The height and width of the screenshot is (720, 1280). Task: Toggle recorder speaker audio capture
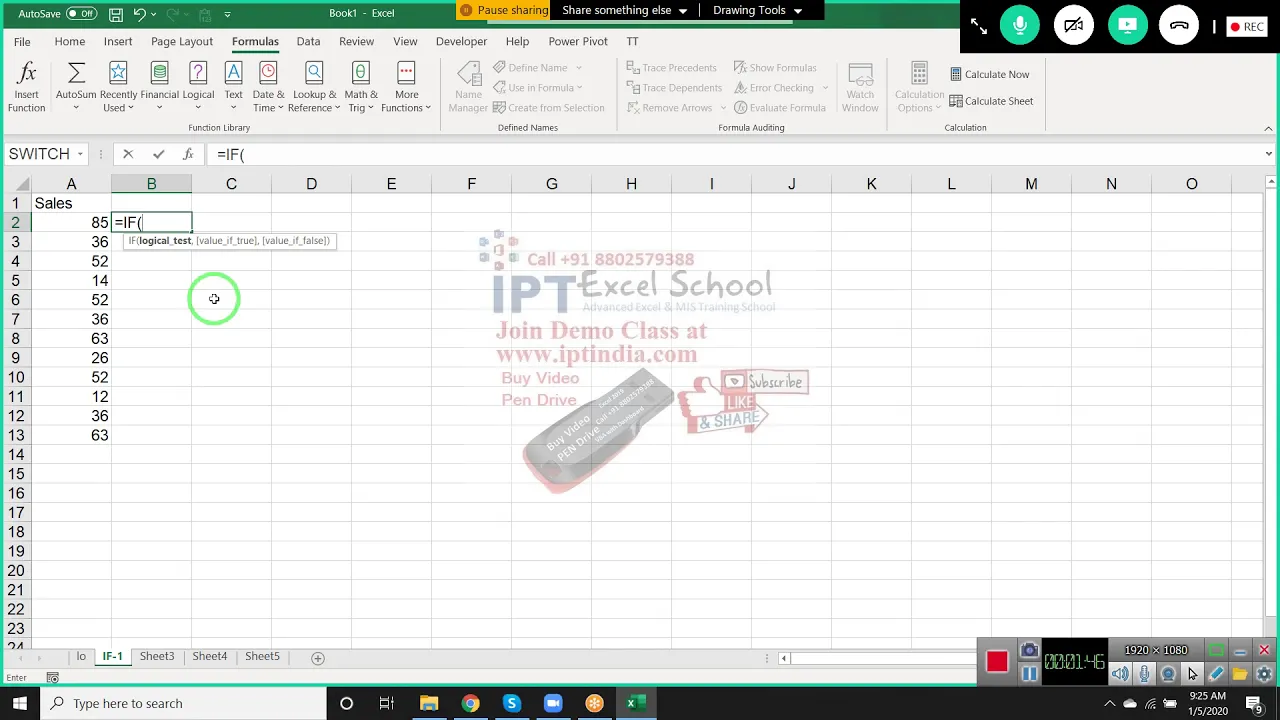pos(1120,674)
